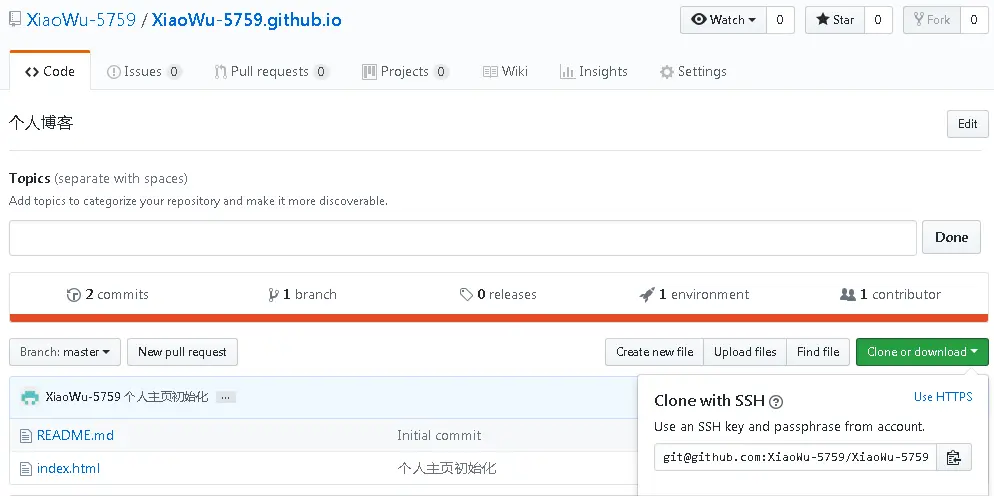The image size is (994, 496).
Task: Open the XiaoWu-5759.github.io repository link
Action: click(247, 20)
